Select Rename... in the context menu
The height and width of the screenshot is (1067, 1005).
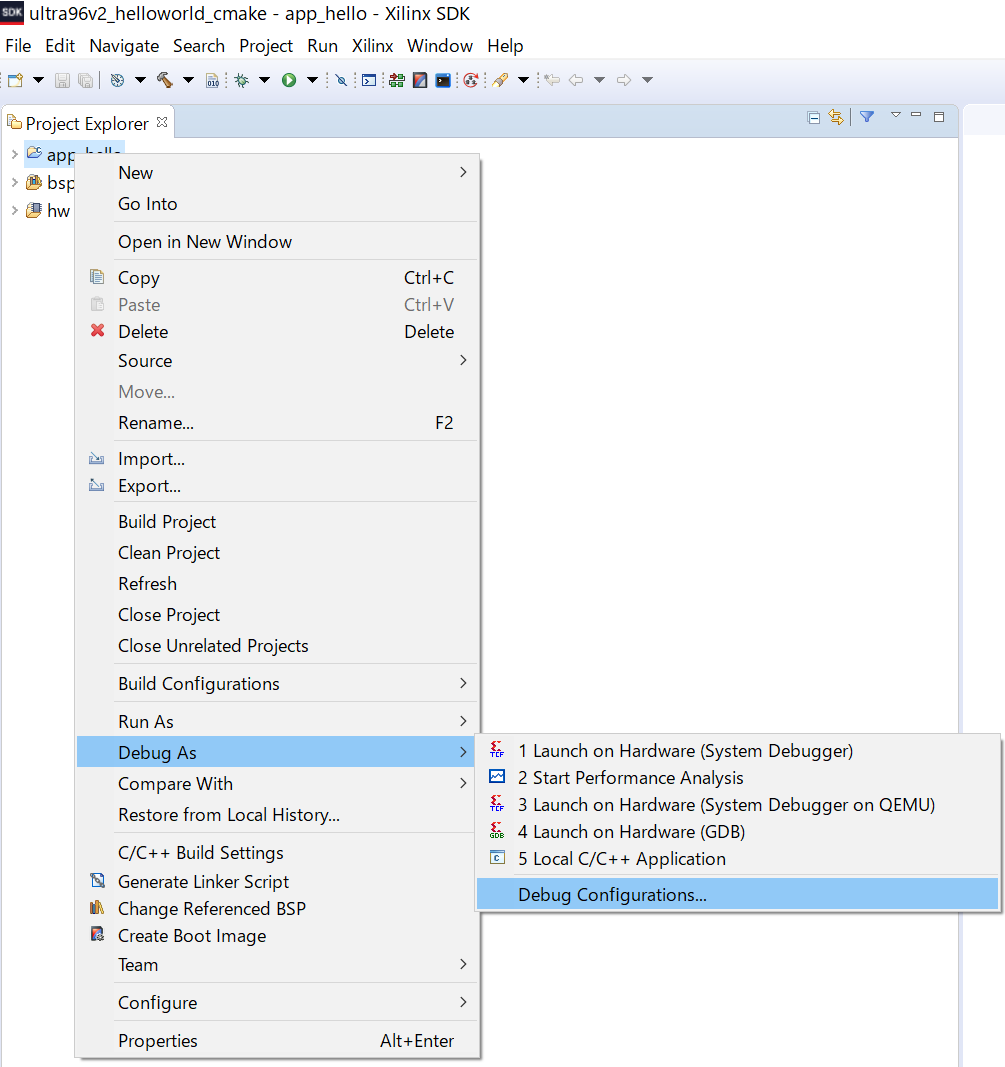pos(277,423)
